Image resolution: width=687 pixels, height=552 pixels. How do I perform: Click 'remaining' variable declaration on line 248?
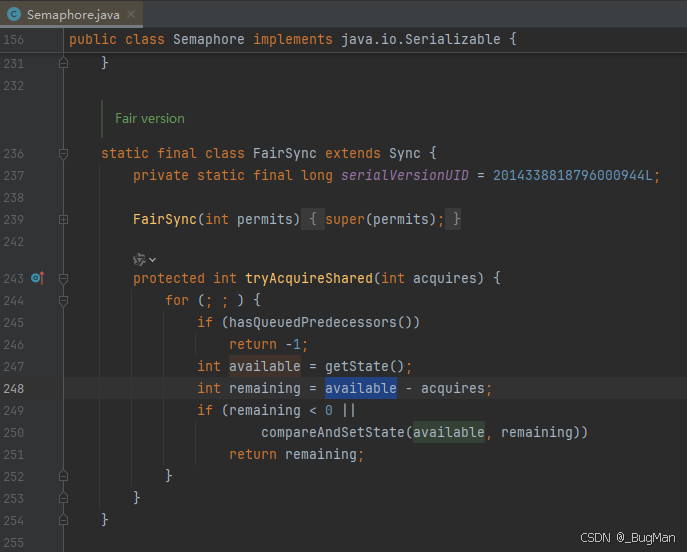[265, 388]
